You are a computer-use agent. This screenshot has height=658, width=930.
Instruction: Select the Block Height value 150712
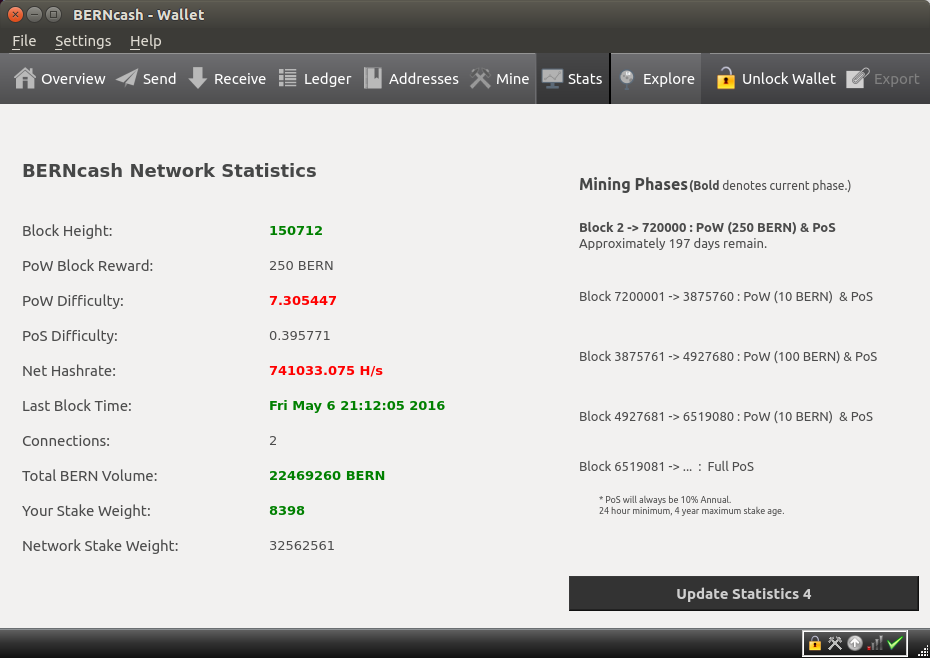tap(296, 230)
